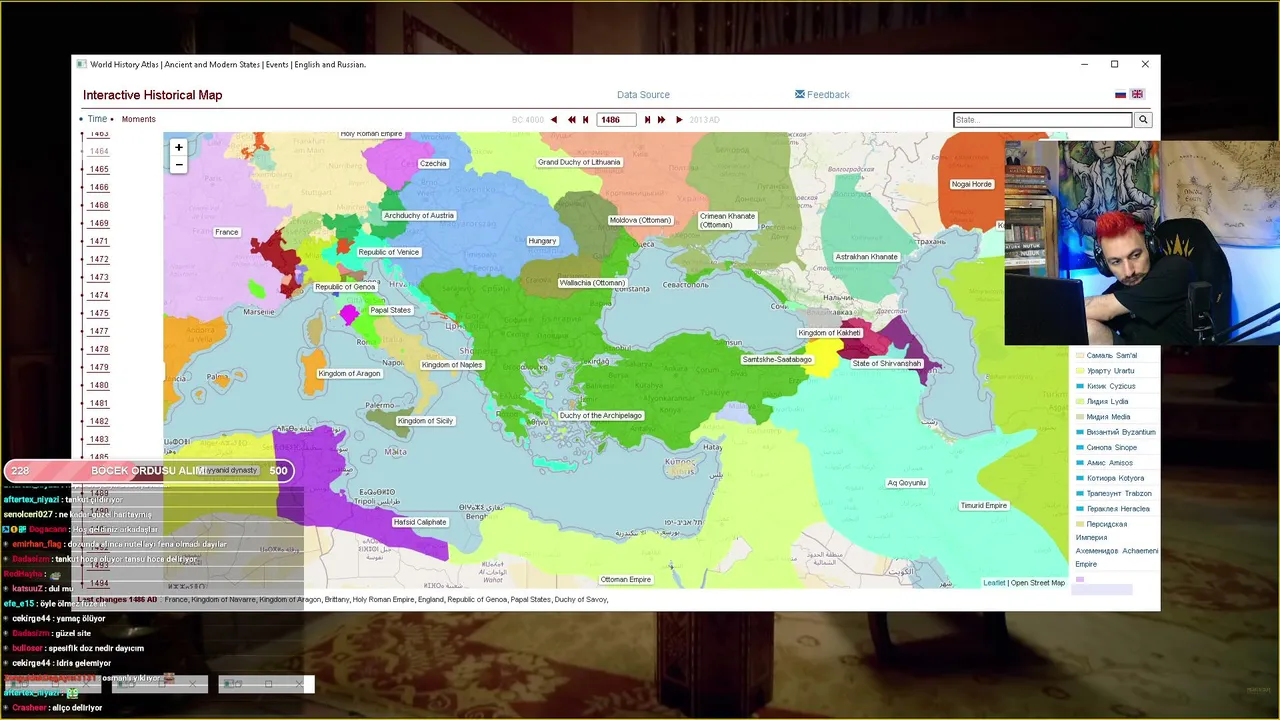This screenshot has height=720, width=1280.
Task: Select year 1475 in timeline
Action: (x=99, y=314)
